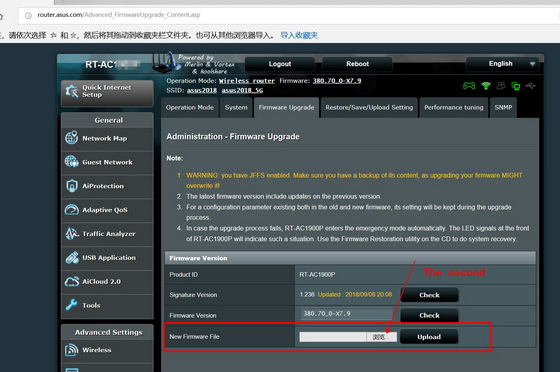
Task: Open Tools wrench icon
Action: point(71,305)
